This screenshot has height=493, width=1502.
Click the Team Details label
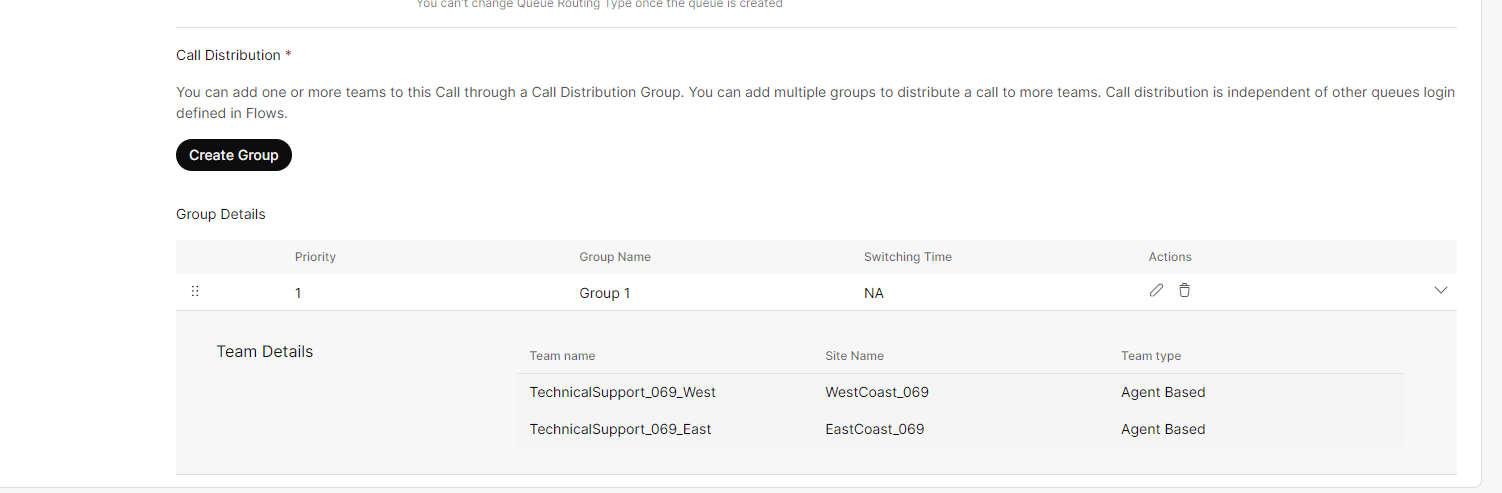[265, 351]
